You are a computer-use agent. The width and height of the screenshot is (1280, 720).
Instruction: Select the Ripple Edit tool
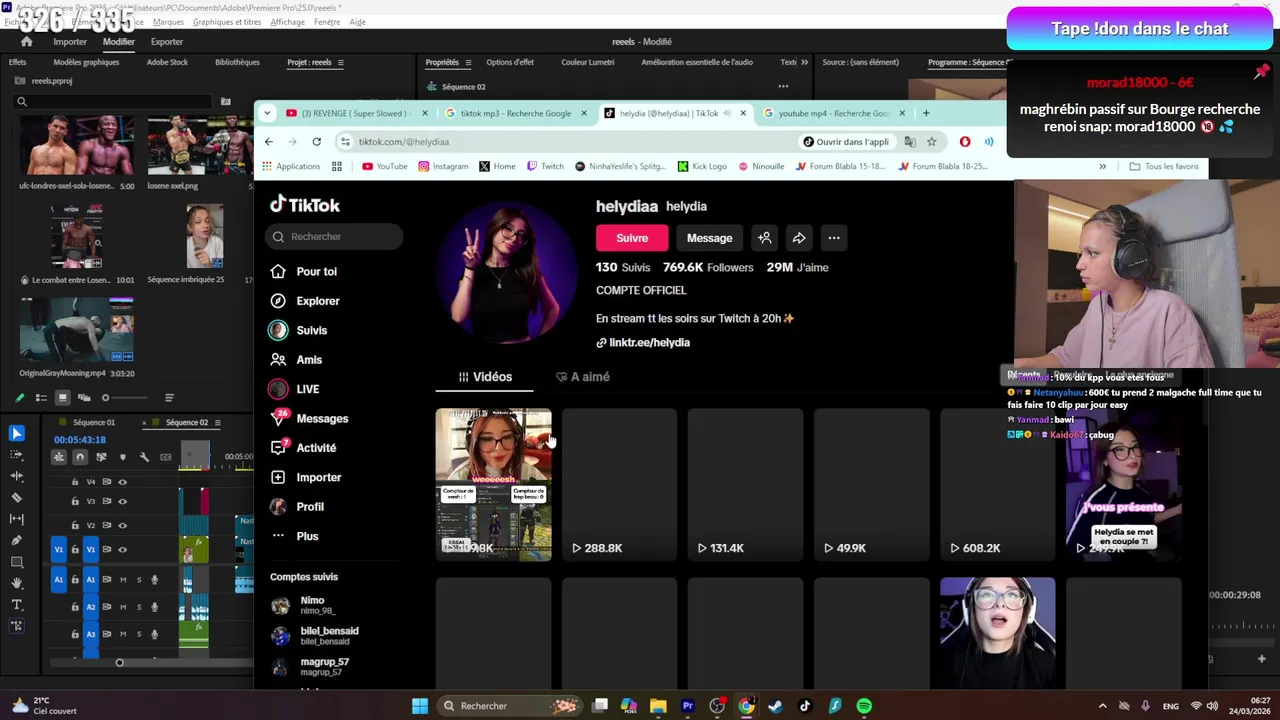click(x=17, y=476)
